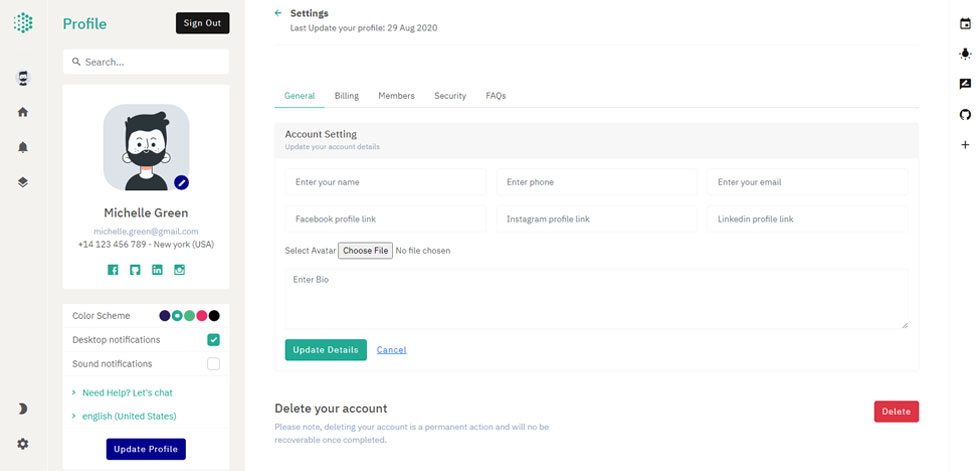
Task: Click the green dotted app logo
Action: coord(23,22)
